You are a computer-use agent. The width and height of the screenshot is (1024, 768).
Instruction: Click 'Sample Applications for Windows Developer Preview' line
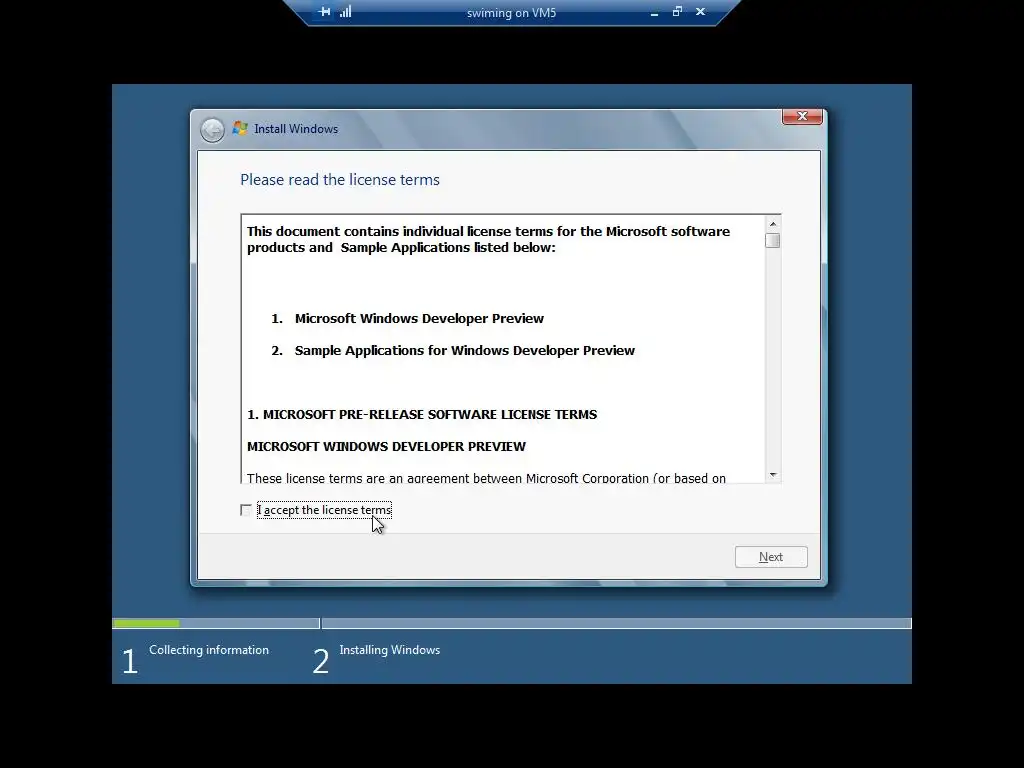click(x=464, y=351)
